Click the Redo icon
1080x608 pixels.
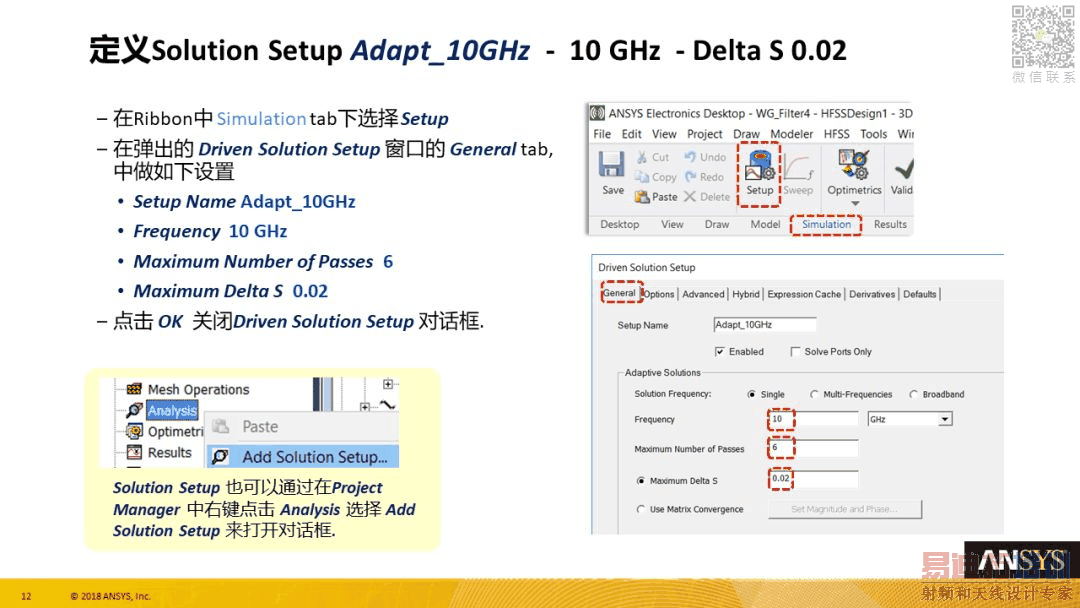690,177
